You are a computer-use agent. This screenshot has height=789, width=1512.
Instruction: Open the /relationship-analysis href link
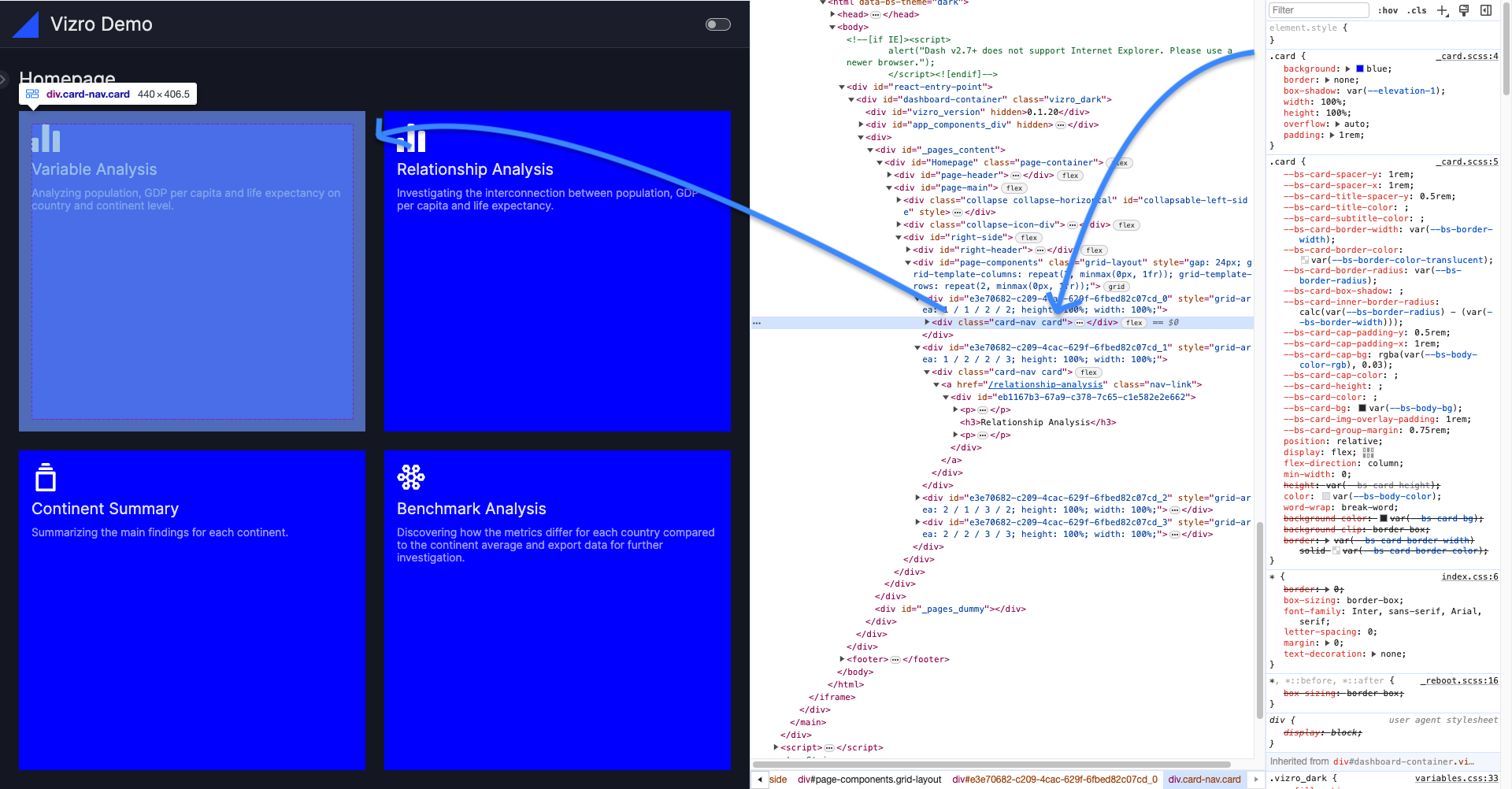(x=1045, y=384)
